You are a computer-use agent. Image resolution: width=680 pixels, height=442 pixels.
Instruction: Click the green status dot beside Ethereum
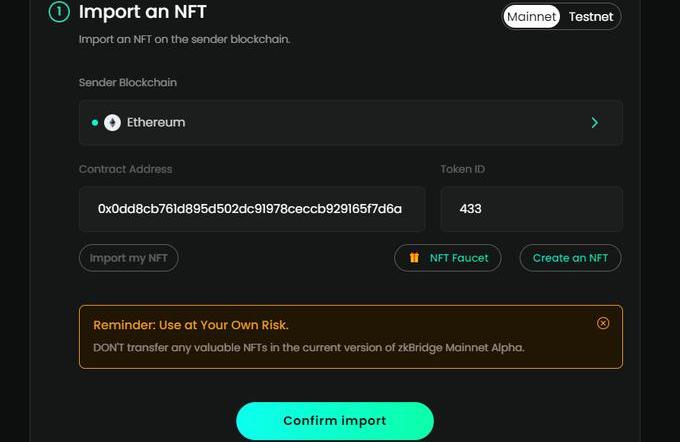(x=95, y=123)
